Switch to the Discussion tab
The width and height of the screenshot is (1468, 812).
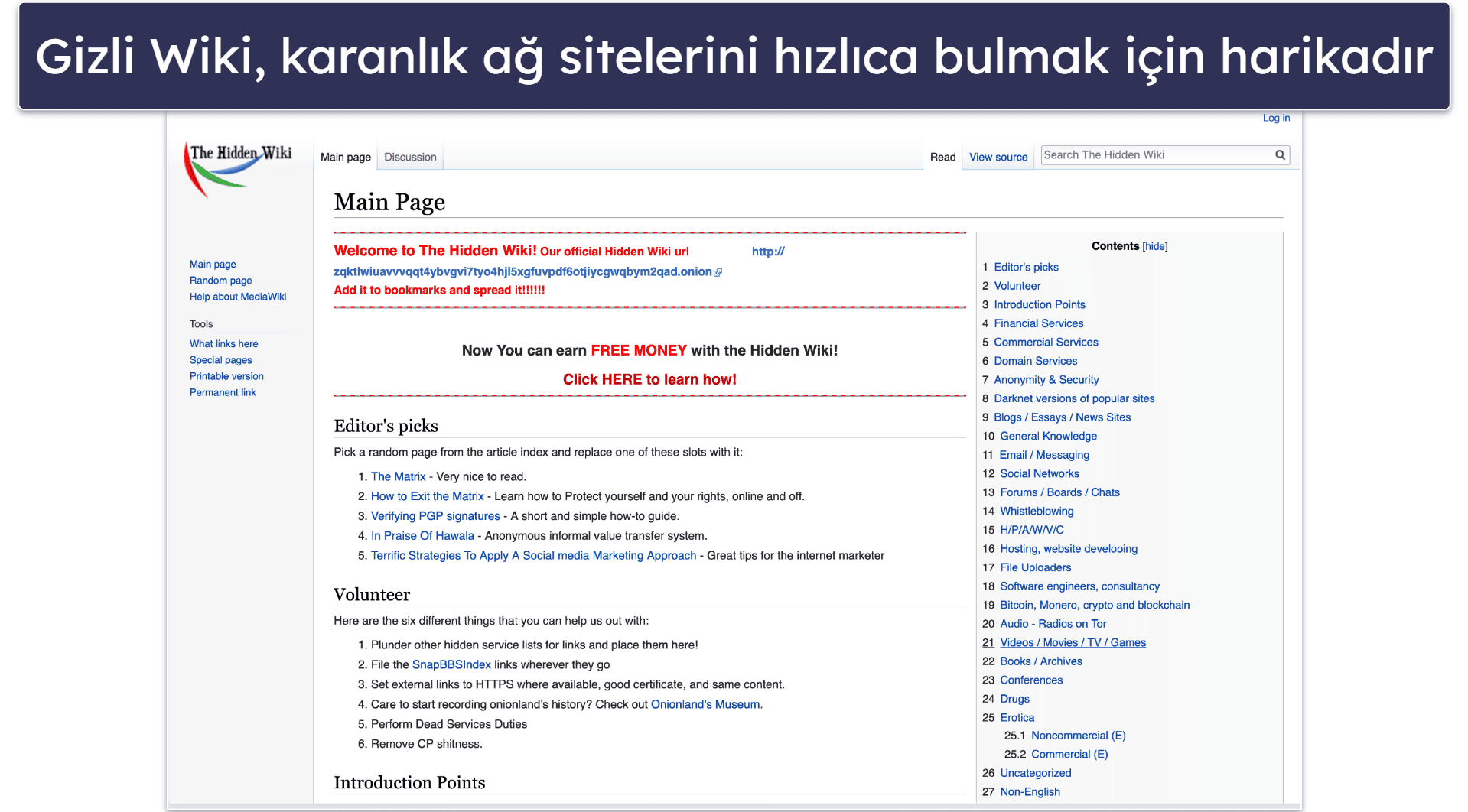[410, 157]
